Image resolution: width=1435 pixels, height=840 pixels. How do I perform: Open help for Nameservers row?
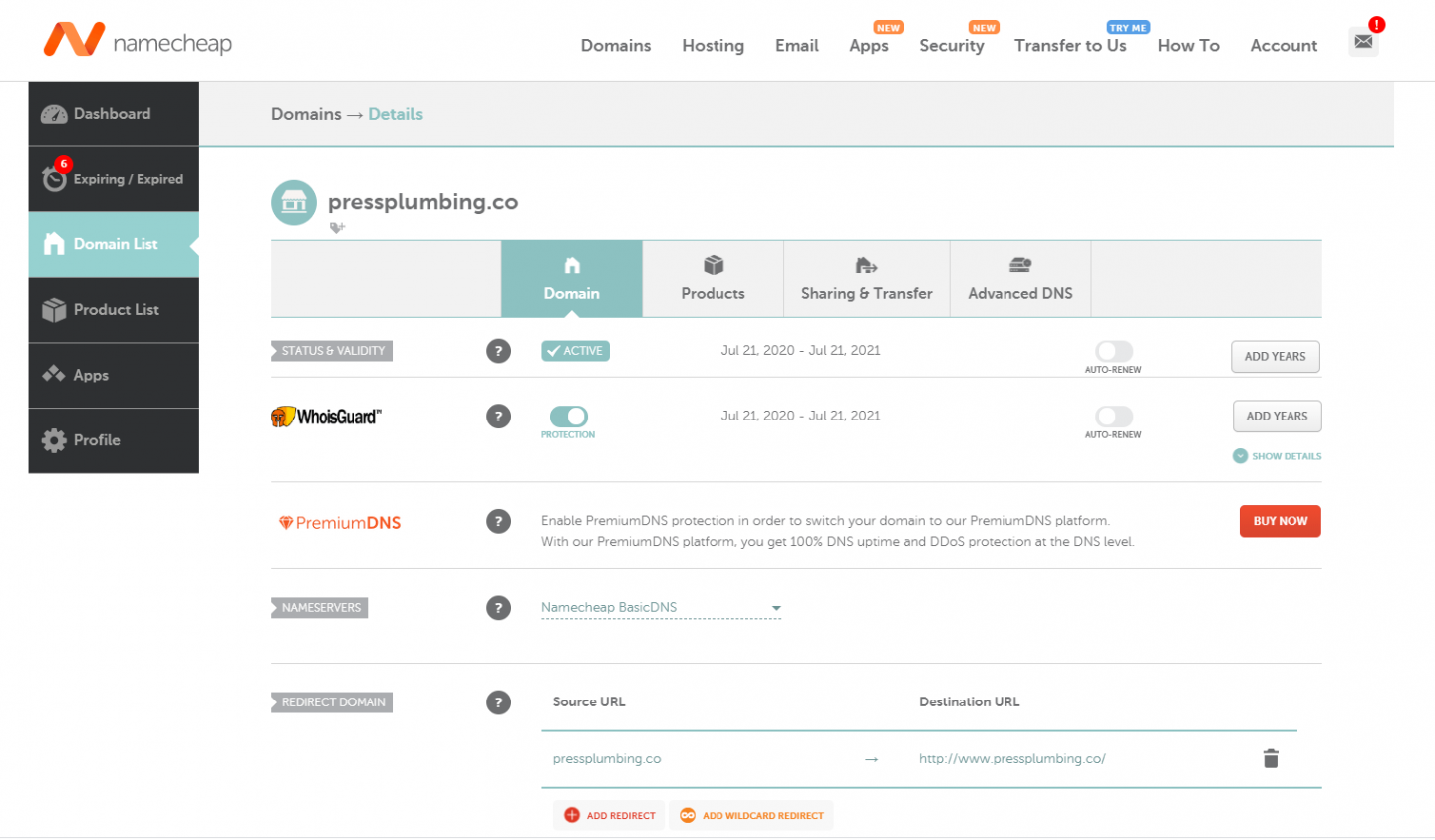click(498, 608)
